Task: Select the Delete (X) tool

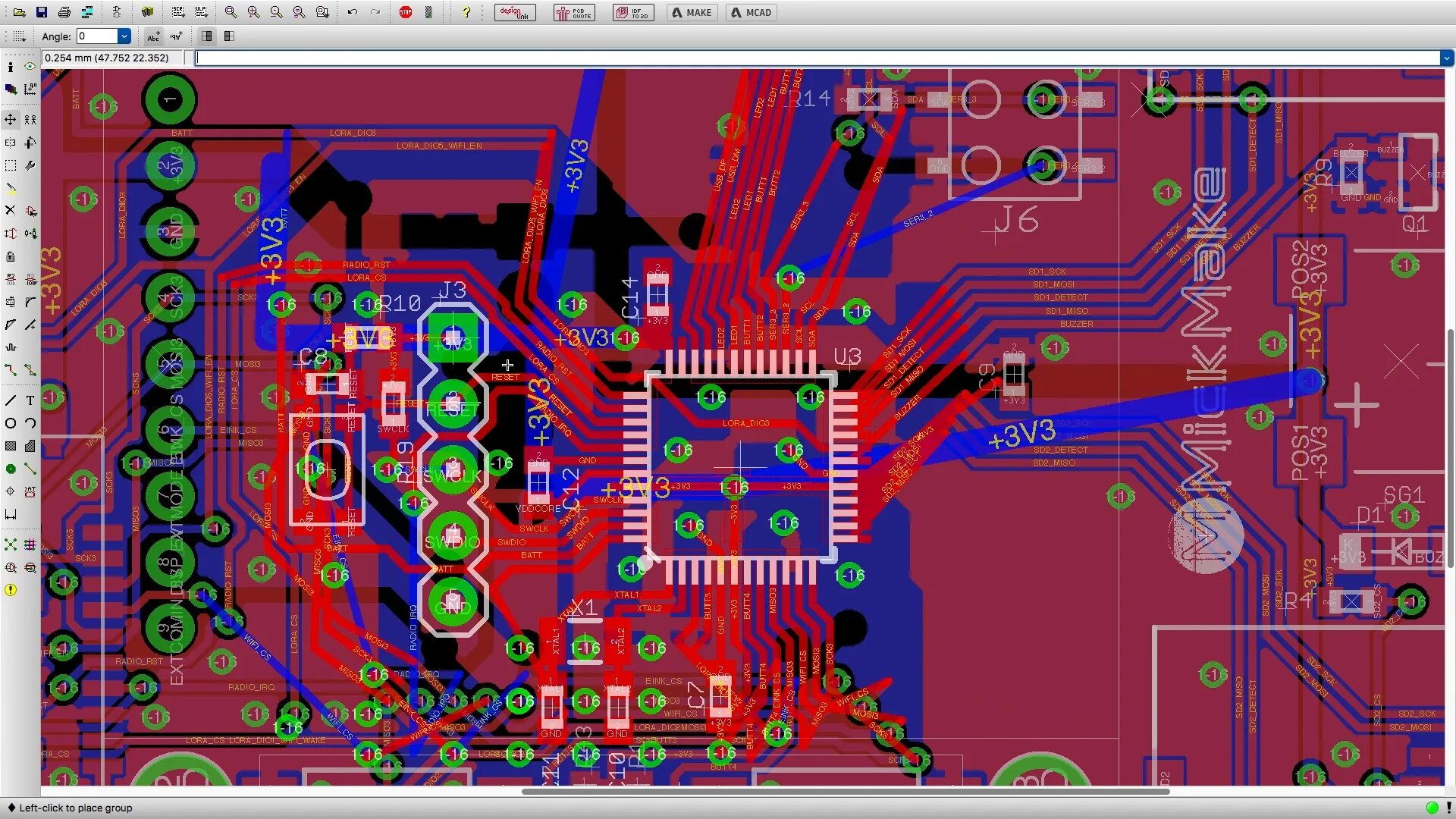Action: point(11,211)
